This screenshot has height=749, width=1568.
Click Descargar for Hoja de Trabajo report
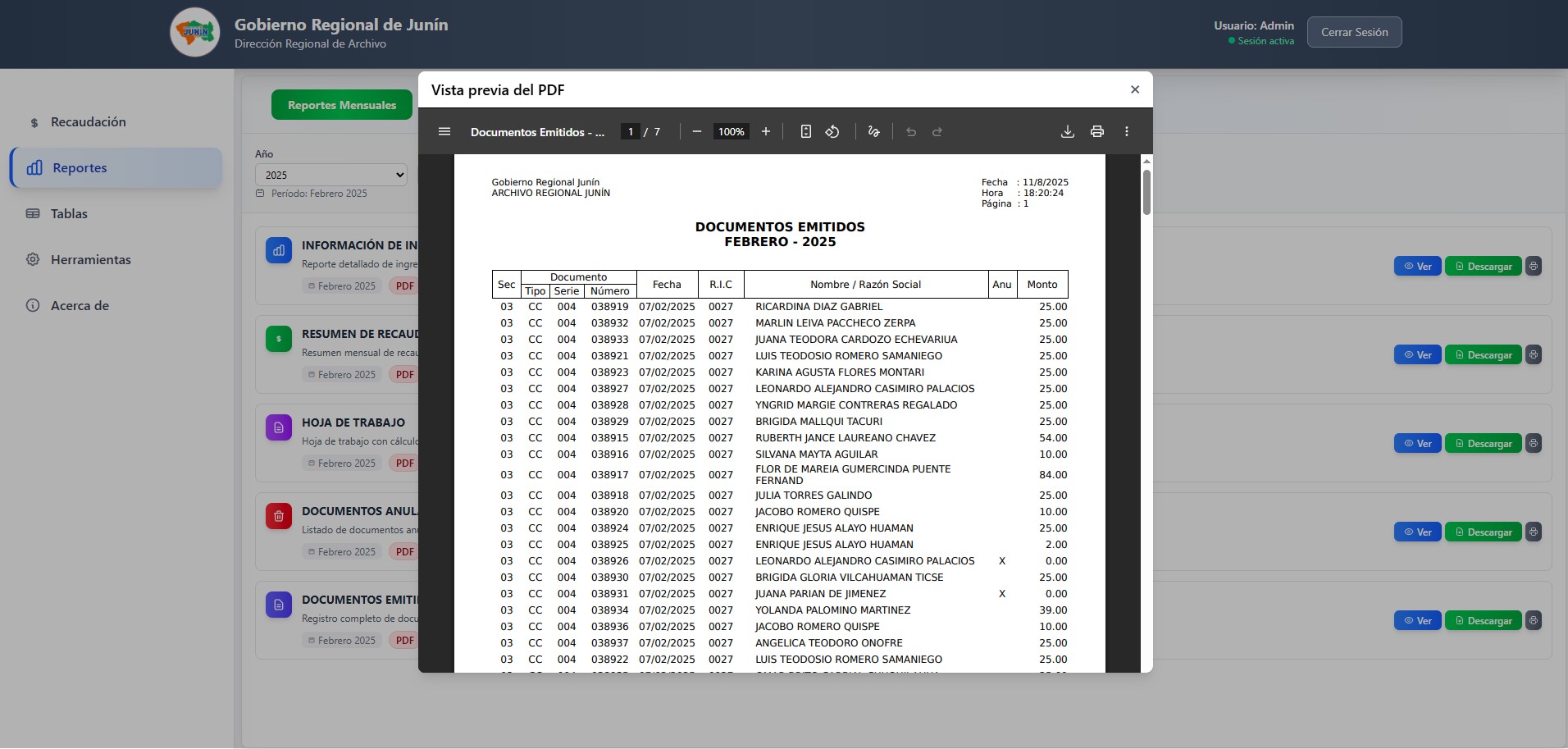(x=1483, y=443)
